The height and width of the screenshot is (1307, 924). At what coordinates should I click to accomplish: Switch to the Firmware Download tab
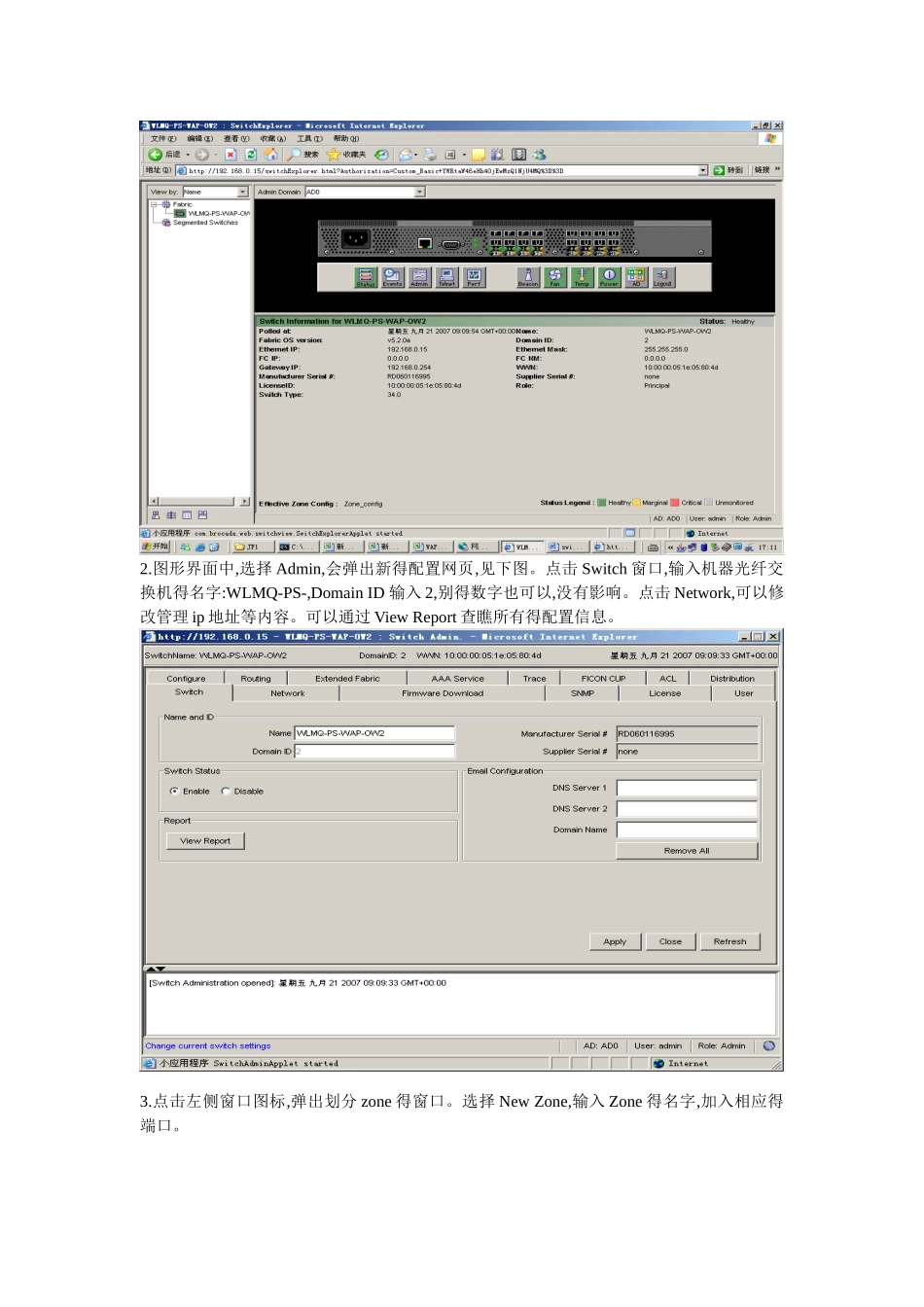click(443, 693)
